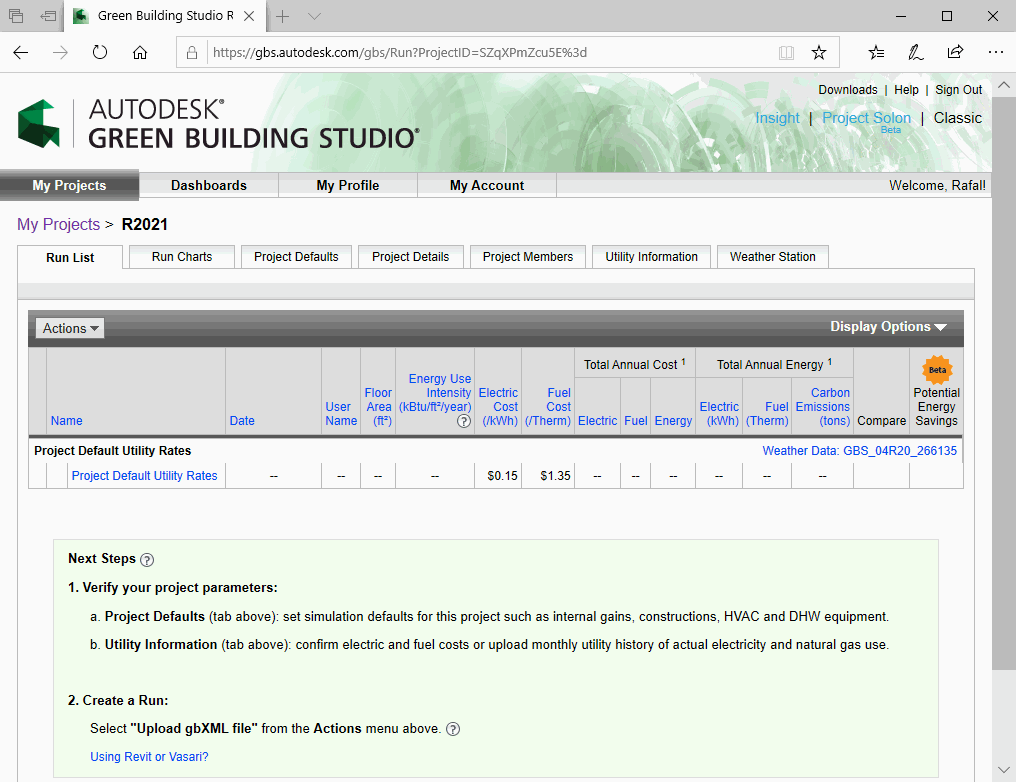Sort by User Name column header
The width and height of the screenshot is (1016, 782).
point(341,413)
